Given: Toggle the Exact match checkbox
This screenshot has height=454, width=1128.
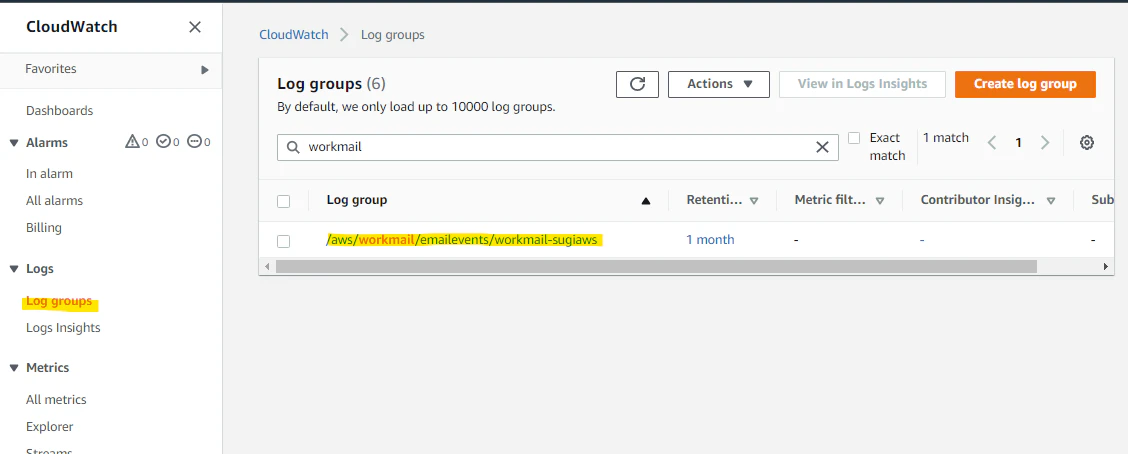Looking at the screenshot, I should coord(854,138).
